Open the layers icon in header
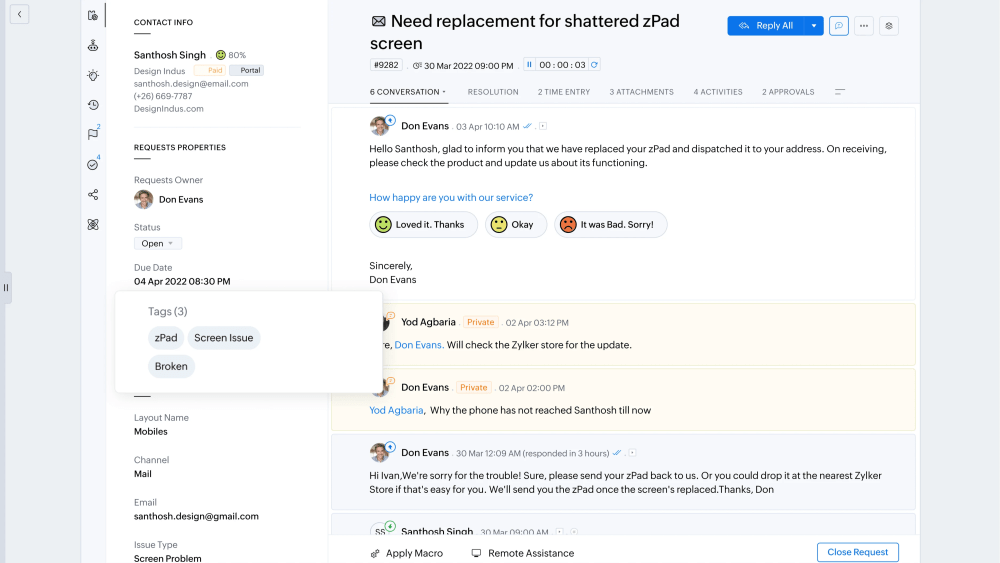This screenshot has height=563, width=1000. (x=889, y=26)
